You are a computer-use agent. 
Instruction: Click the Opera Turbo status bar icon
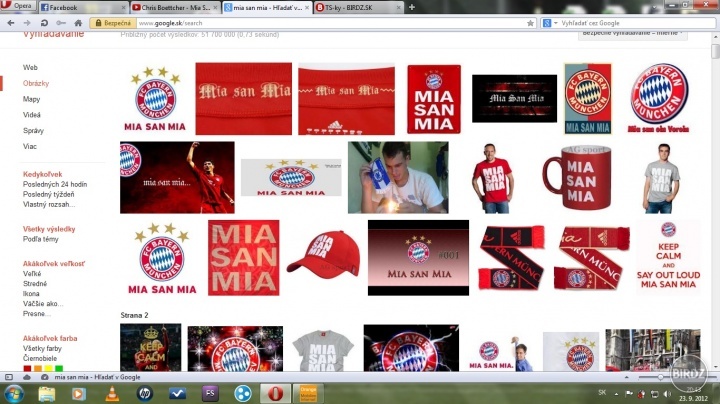45,377
